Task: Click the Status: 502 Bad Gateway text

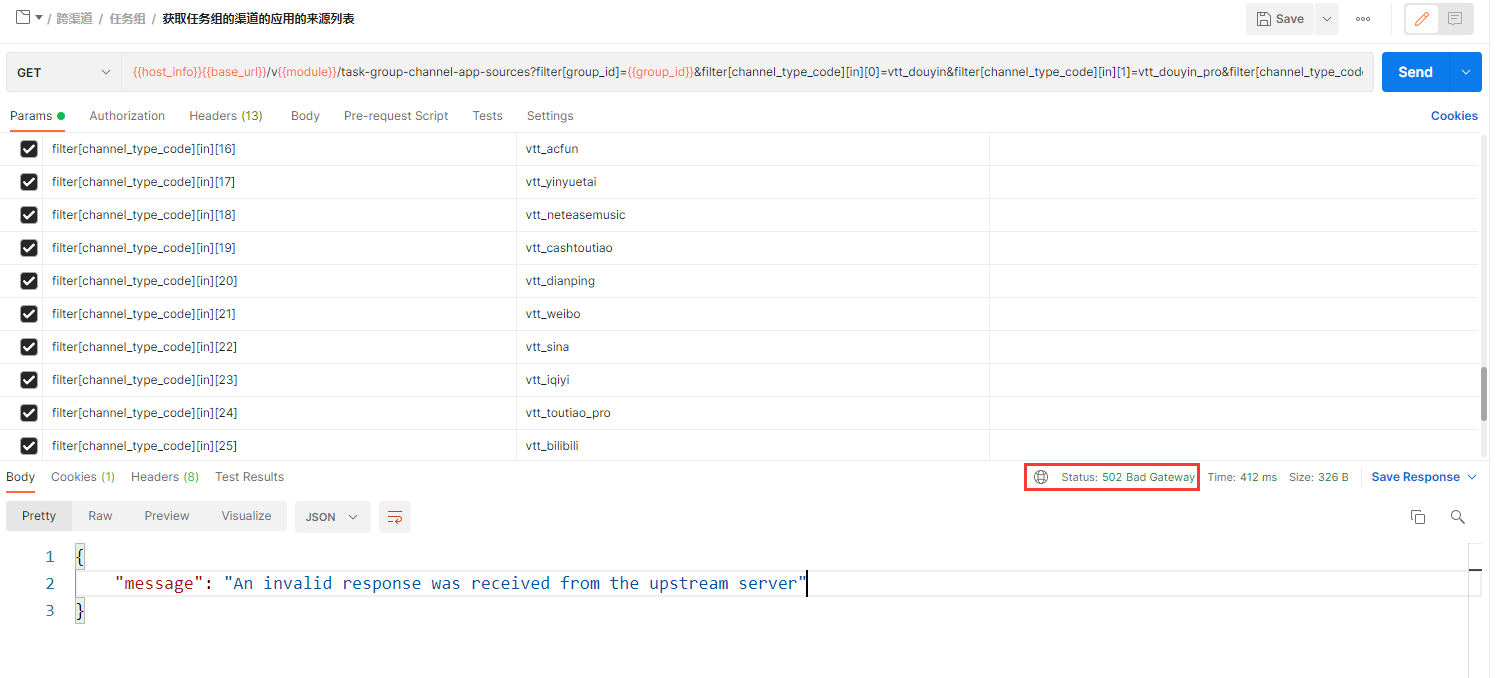Action: [x=1128, y=477]
